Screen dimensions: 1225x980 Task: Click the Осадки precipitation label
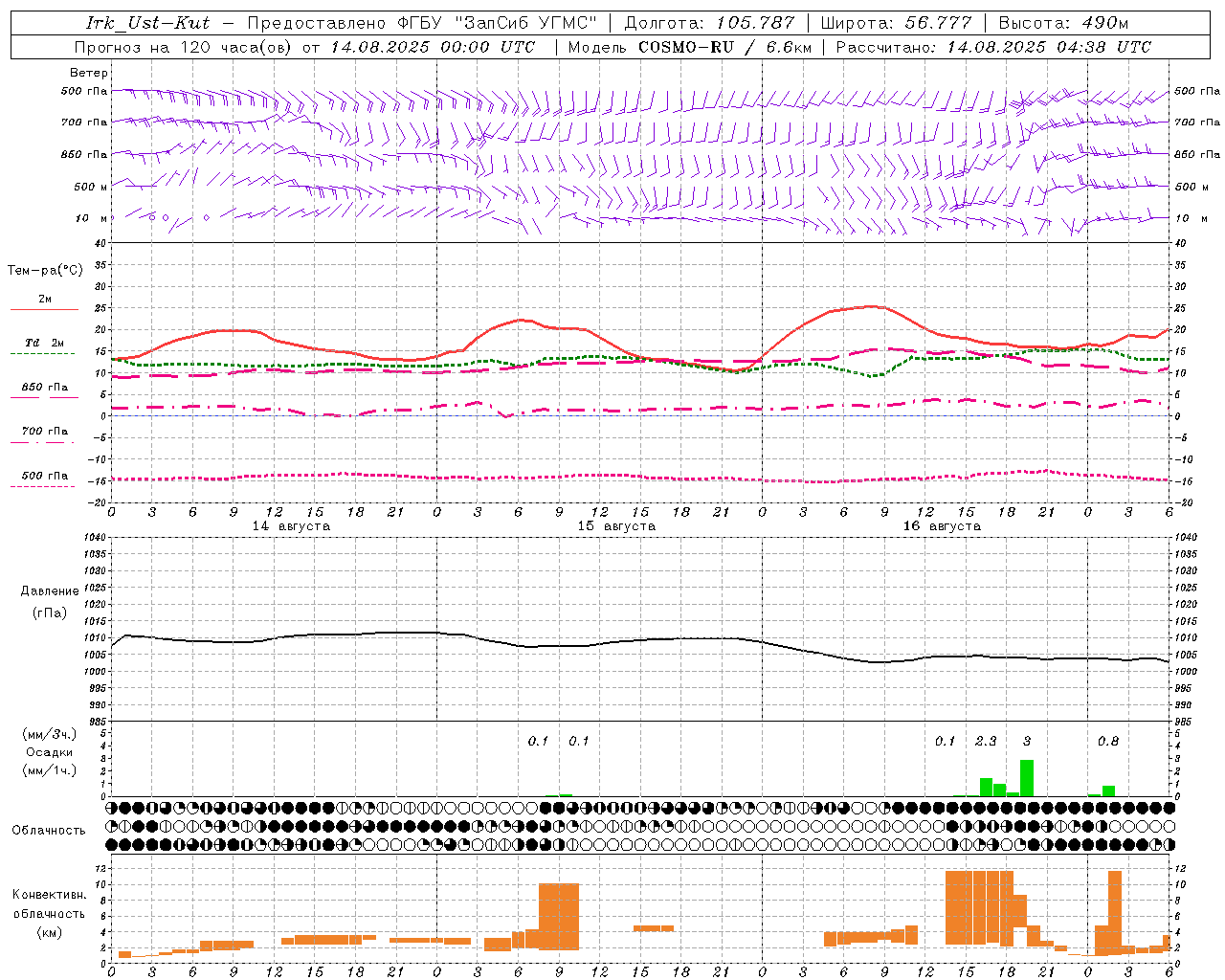[50, 752]
